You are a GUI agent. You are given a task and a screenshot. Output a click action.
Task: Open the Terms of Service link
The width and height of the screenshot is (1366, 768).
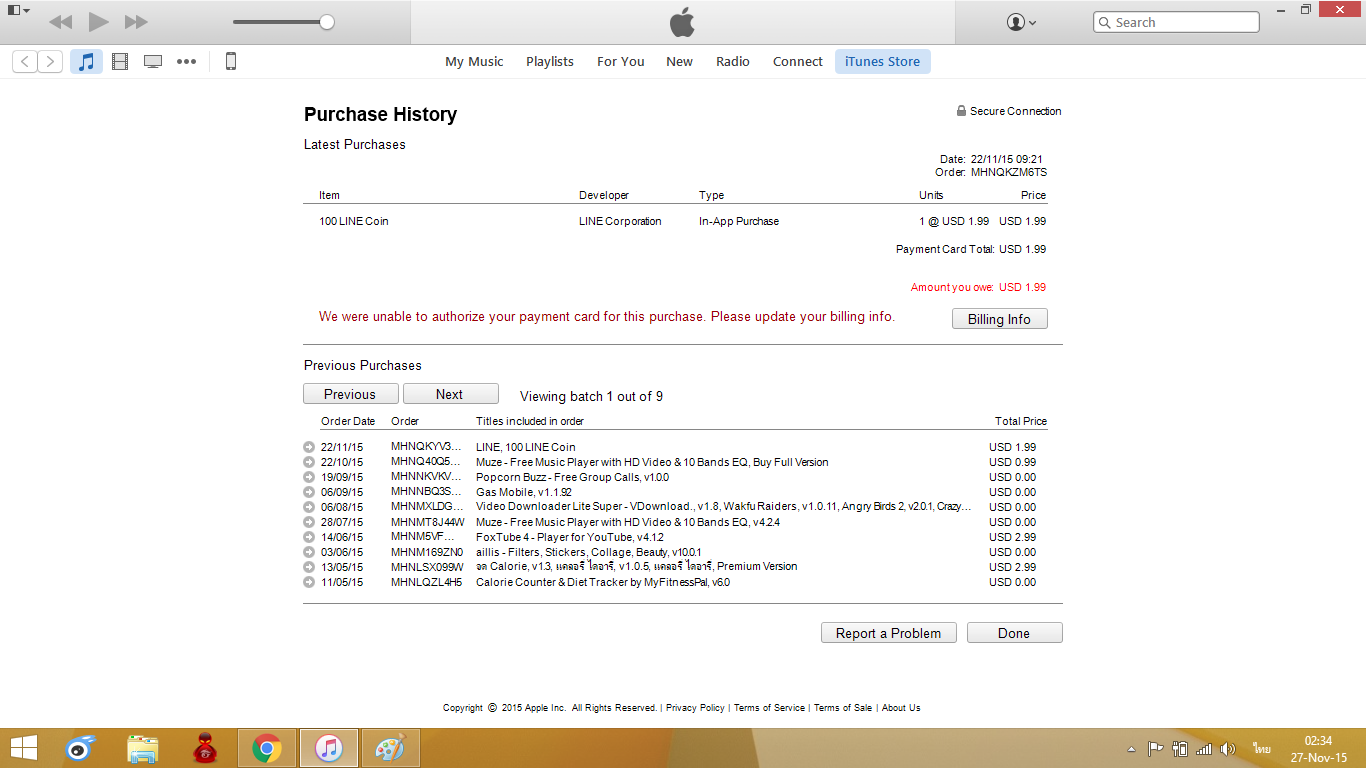[x=769, y=708]
